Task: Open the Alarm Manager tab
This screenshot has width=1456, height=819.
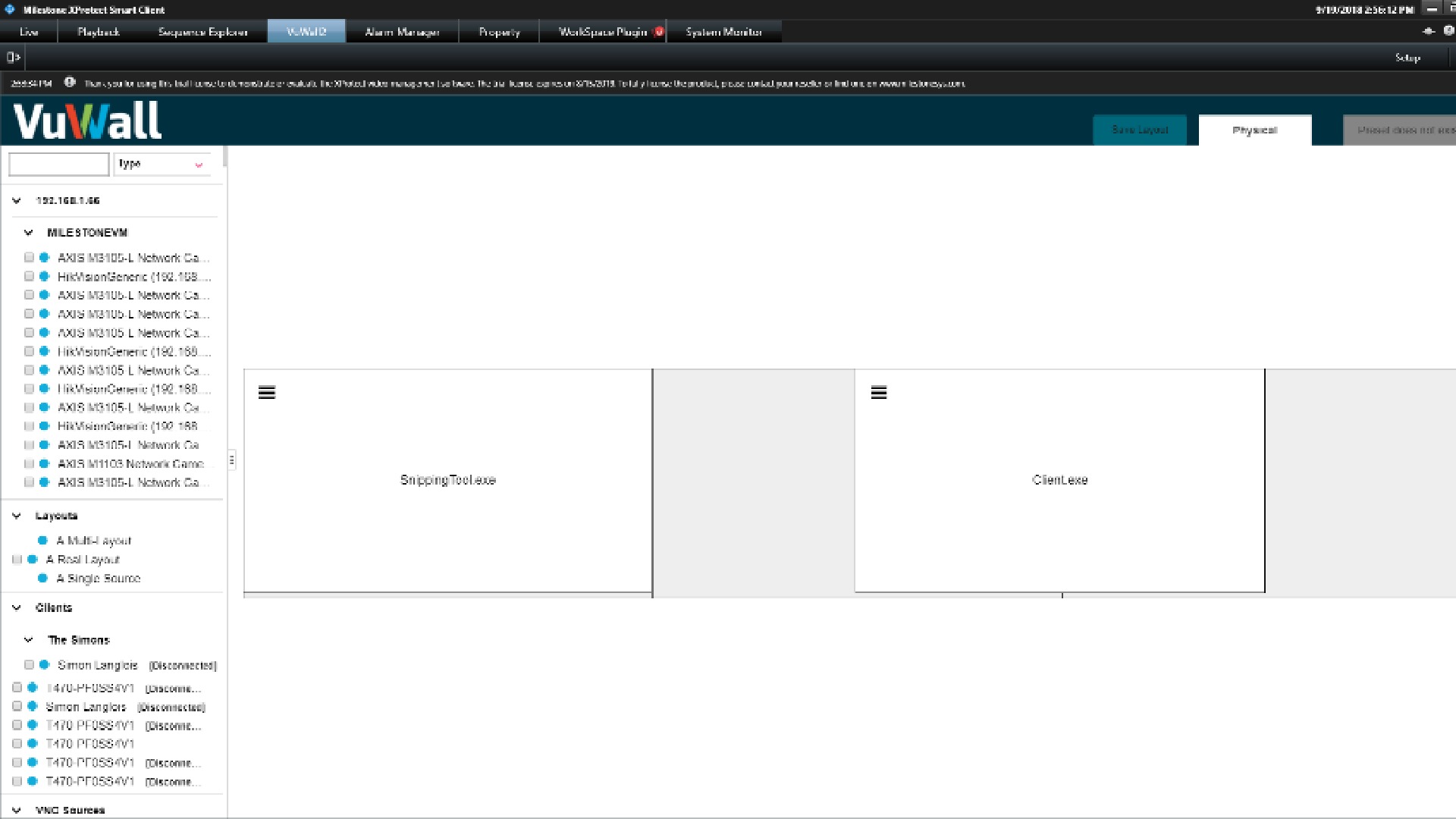Action: 402,32
